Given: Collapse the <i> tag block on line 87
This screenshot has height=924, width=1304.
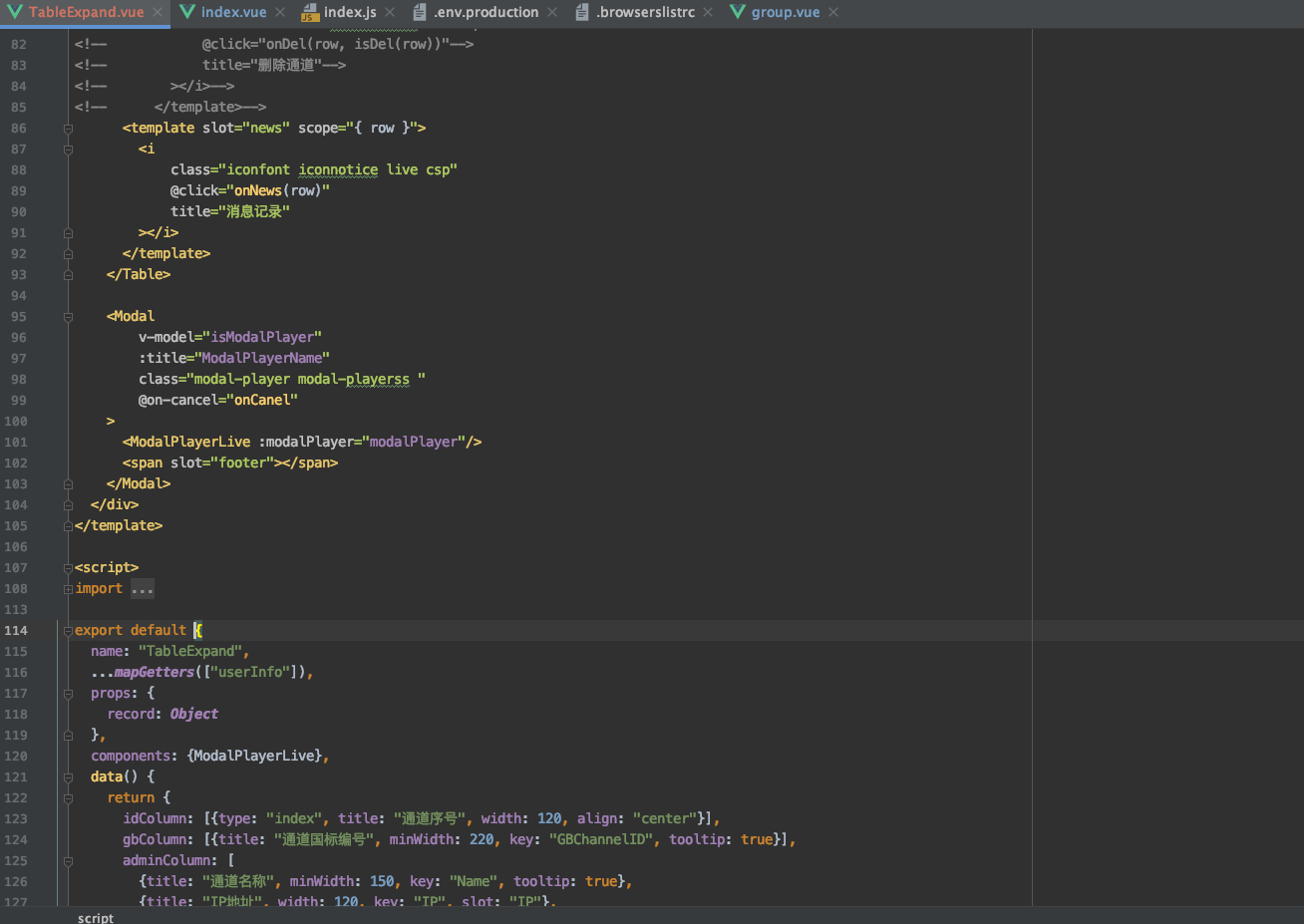Looking at the screenshot, I should point(68,150).
